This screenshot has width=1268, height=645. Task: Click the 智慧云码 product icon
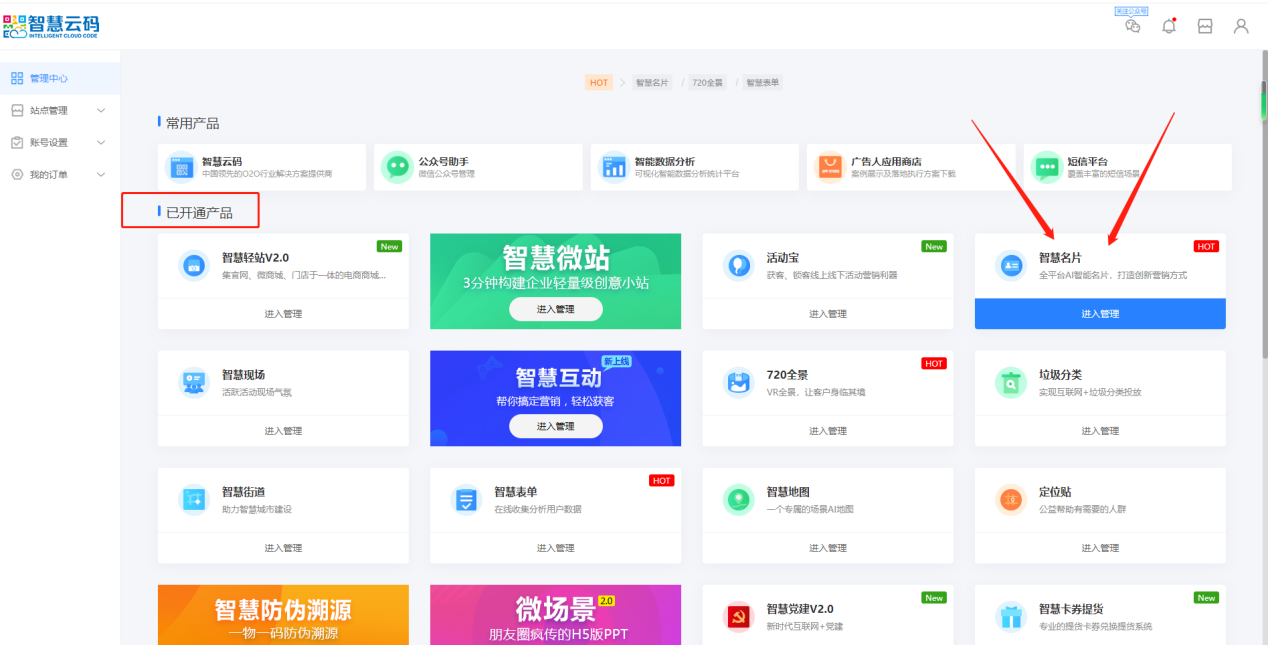point(181,167)
